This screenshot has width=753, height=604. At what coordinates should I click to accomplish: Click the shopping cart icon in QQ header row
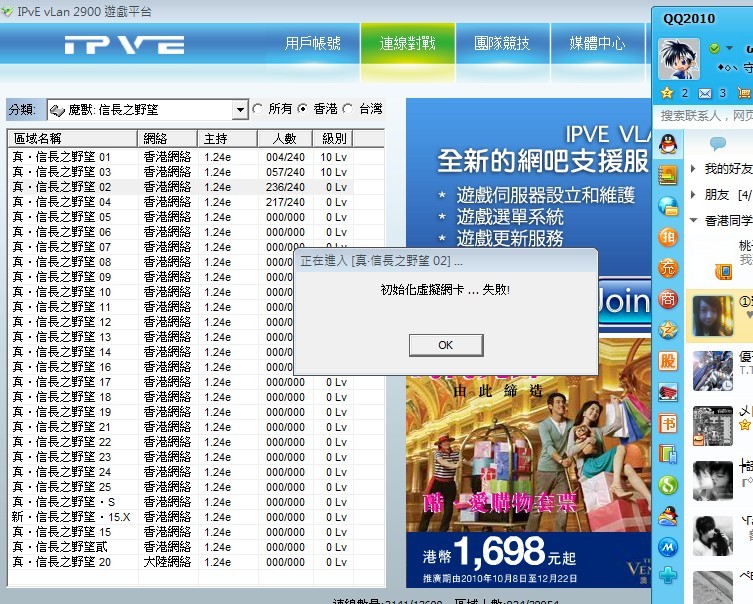(x=744, y=93)
